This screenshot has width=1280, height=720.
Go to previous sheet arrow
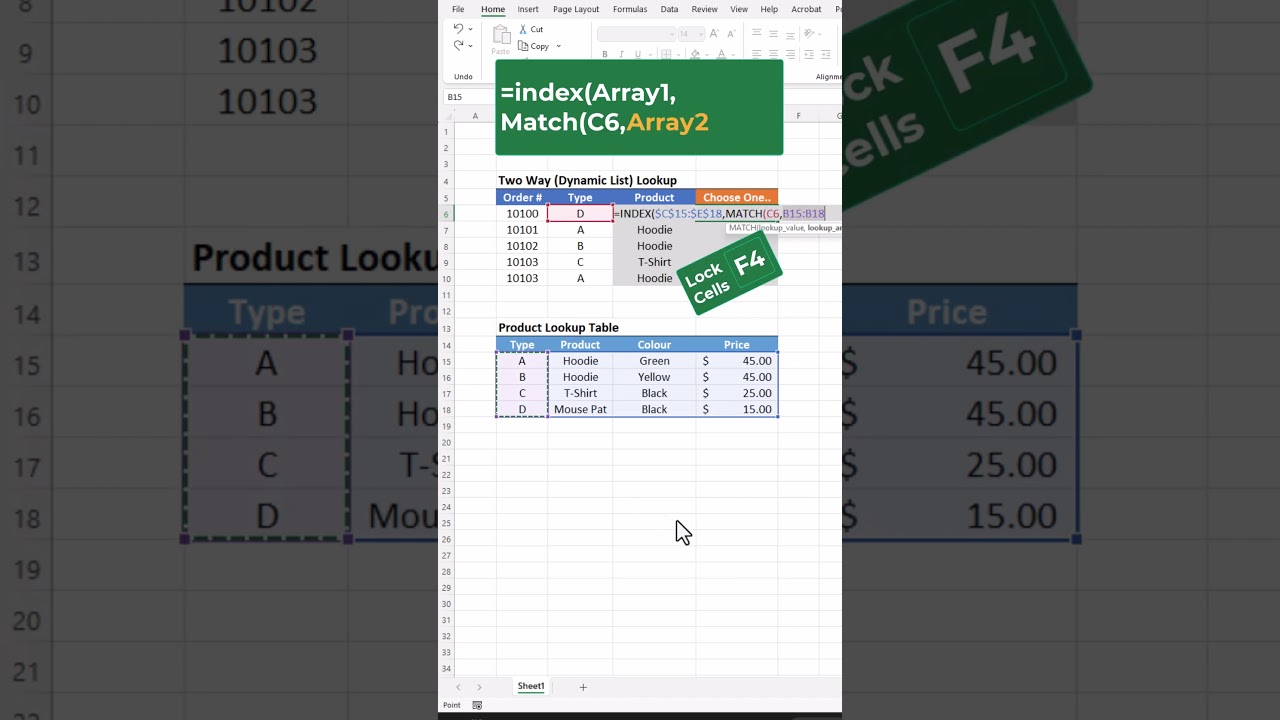458,687
